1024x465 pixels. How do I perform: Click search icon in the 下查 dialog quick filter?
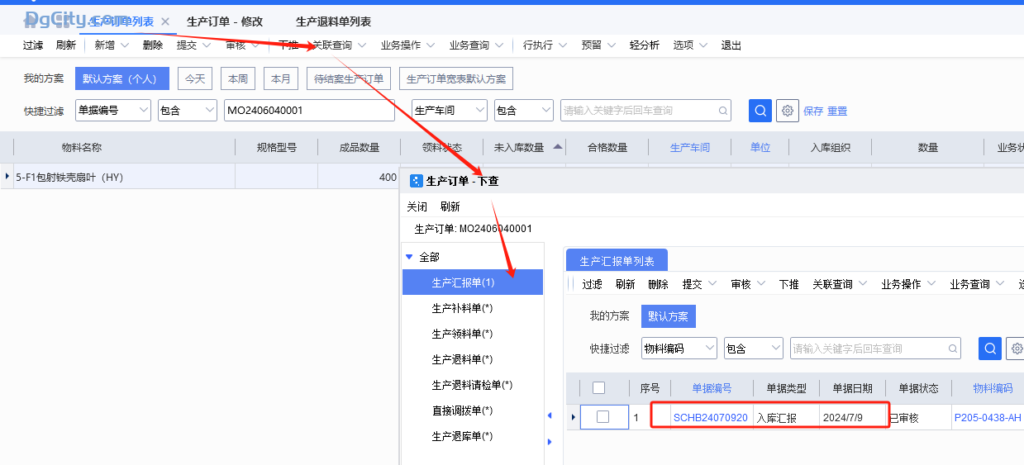tap(989, 348)
